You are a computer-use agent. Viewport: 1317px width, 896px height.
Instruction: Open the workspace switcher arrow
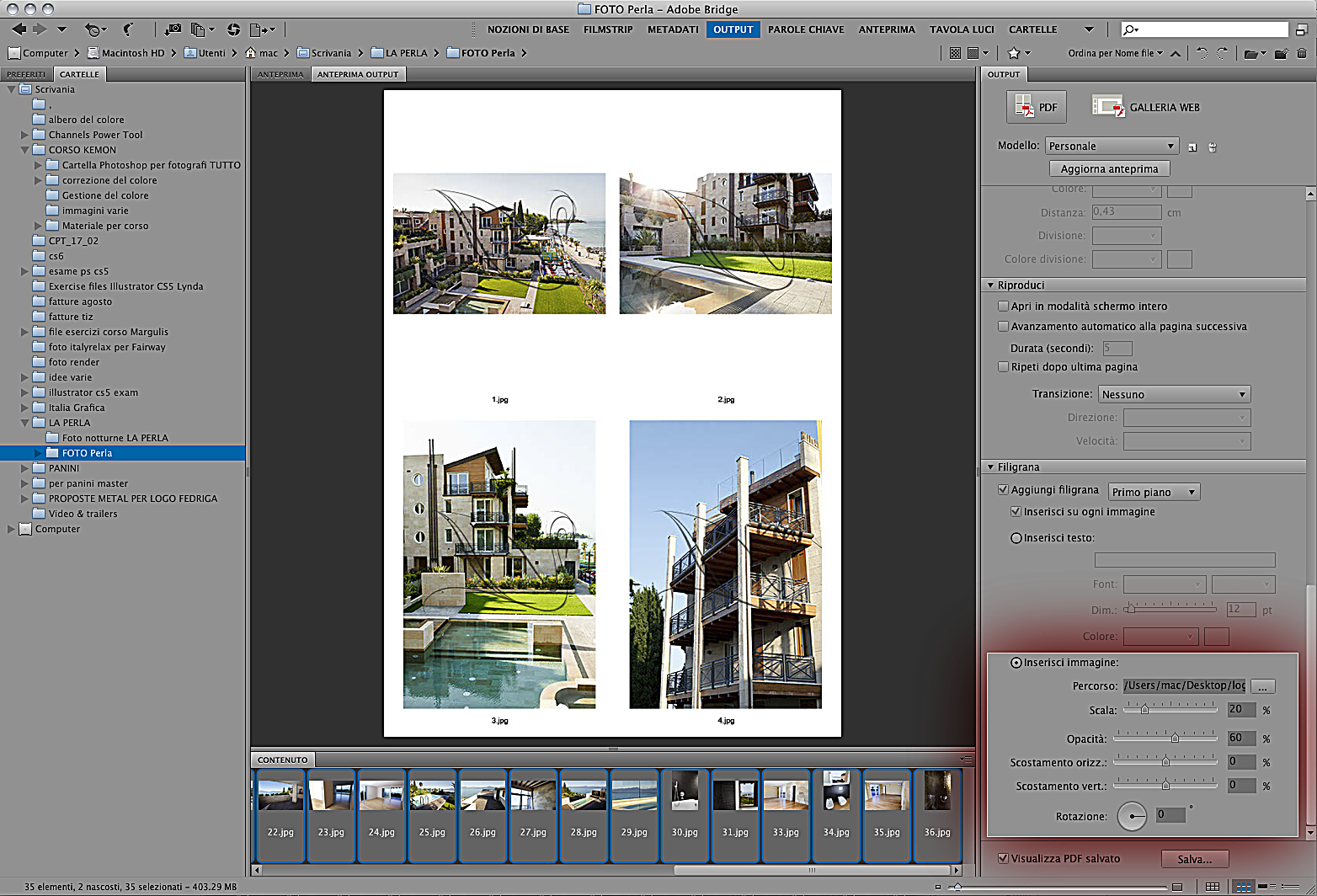(1089, 29)
